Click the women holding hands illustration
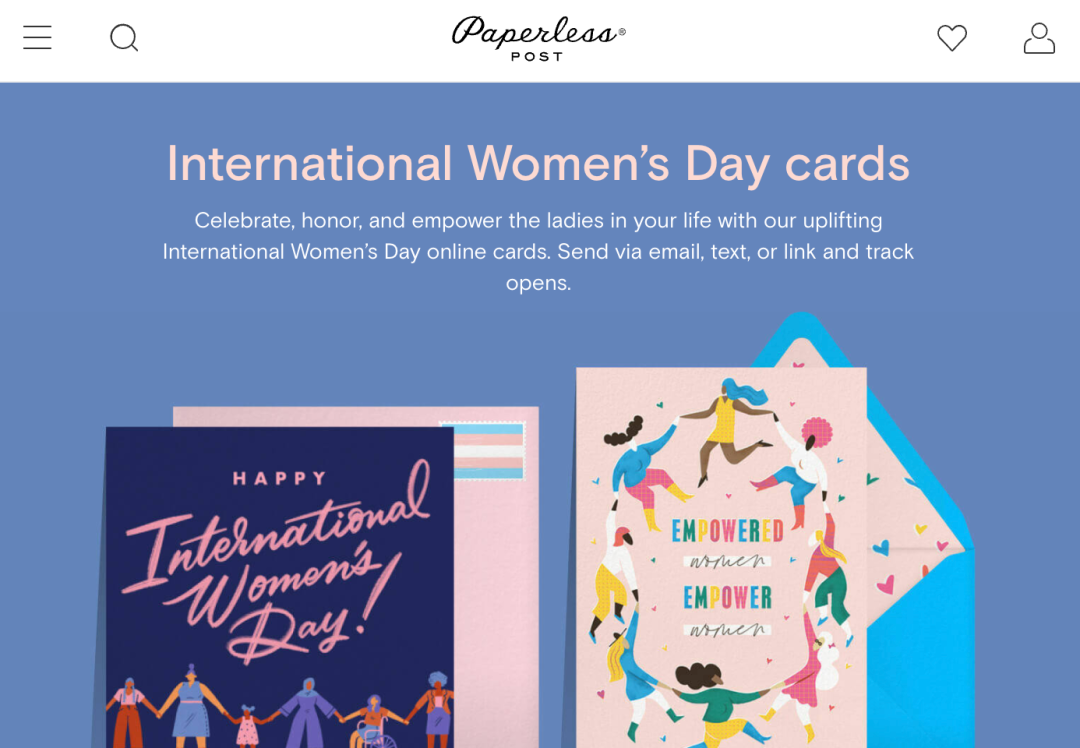This screenshot has width=1080, height=748. (x=279, y=706)
